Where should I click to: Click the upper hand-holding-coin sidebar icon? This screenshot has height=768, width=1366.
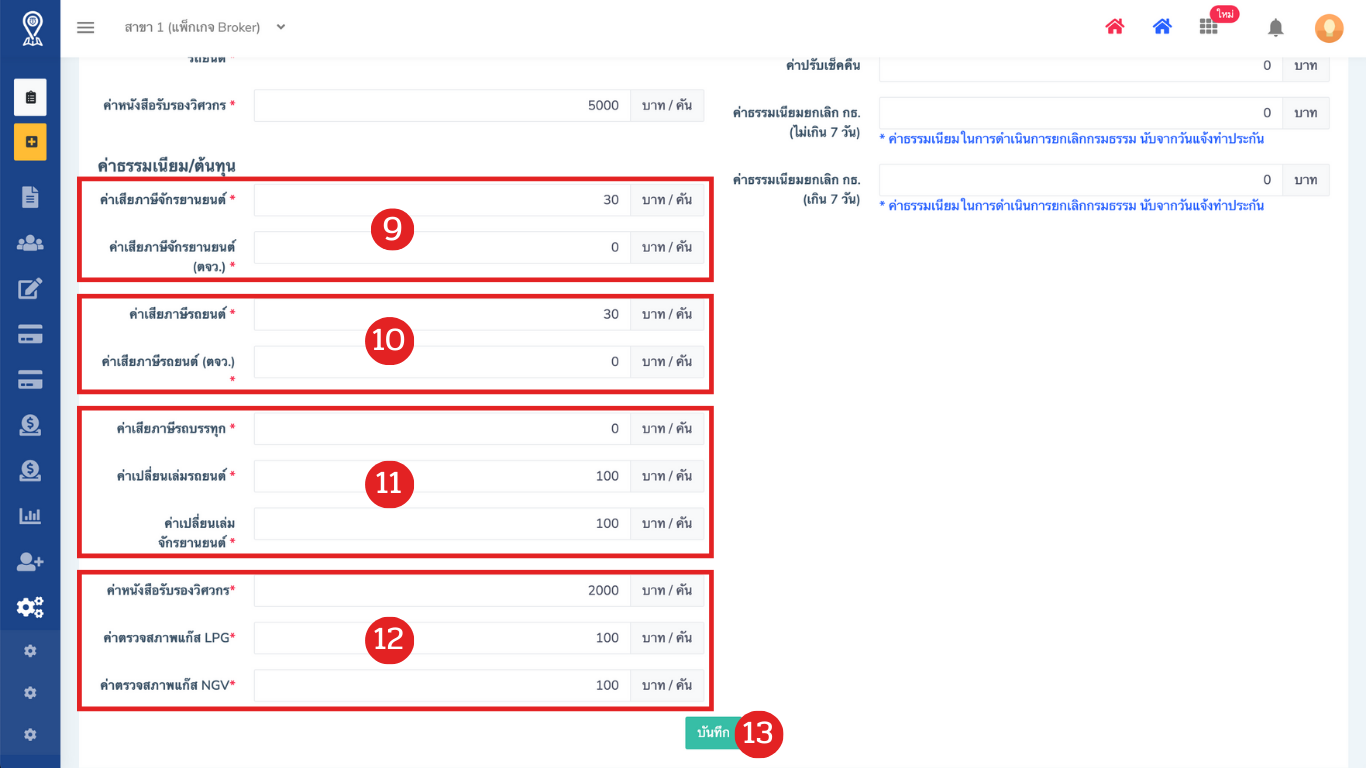tap(30, 425)
